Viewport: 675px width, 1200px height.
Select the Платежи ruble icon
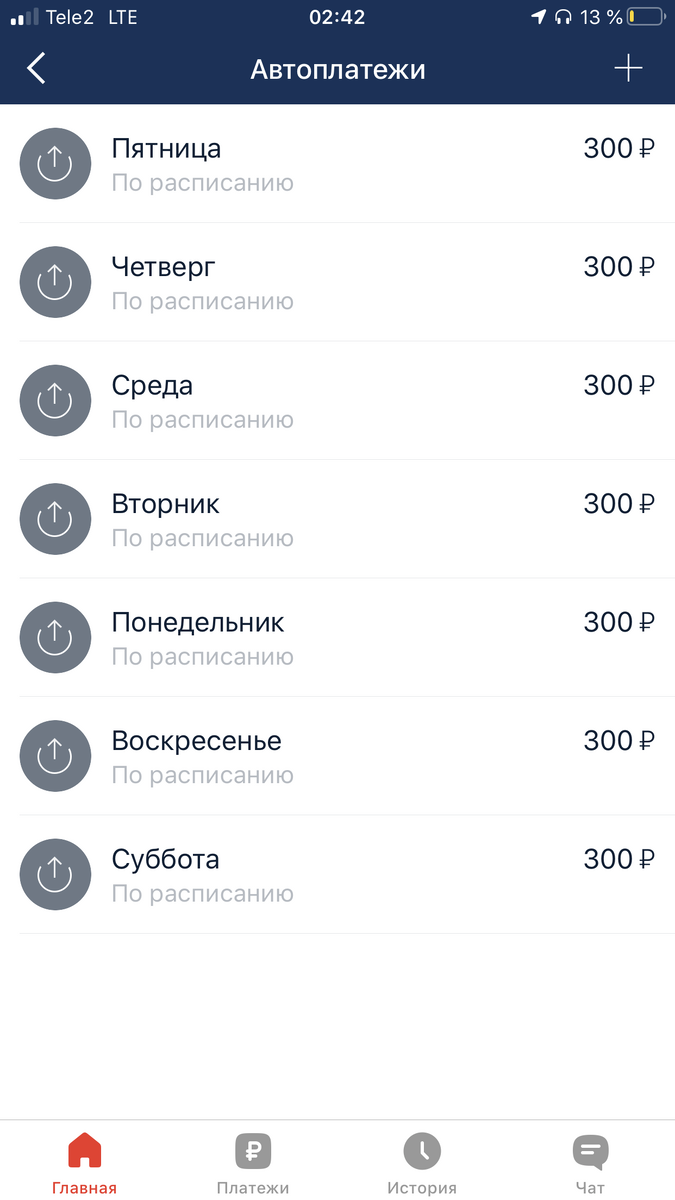coord(252,1150)
